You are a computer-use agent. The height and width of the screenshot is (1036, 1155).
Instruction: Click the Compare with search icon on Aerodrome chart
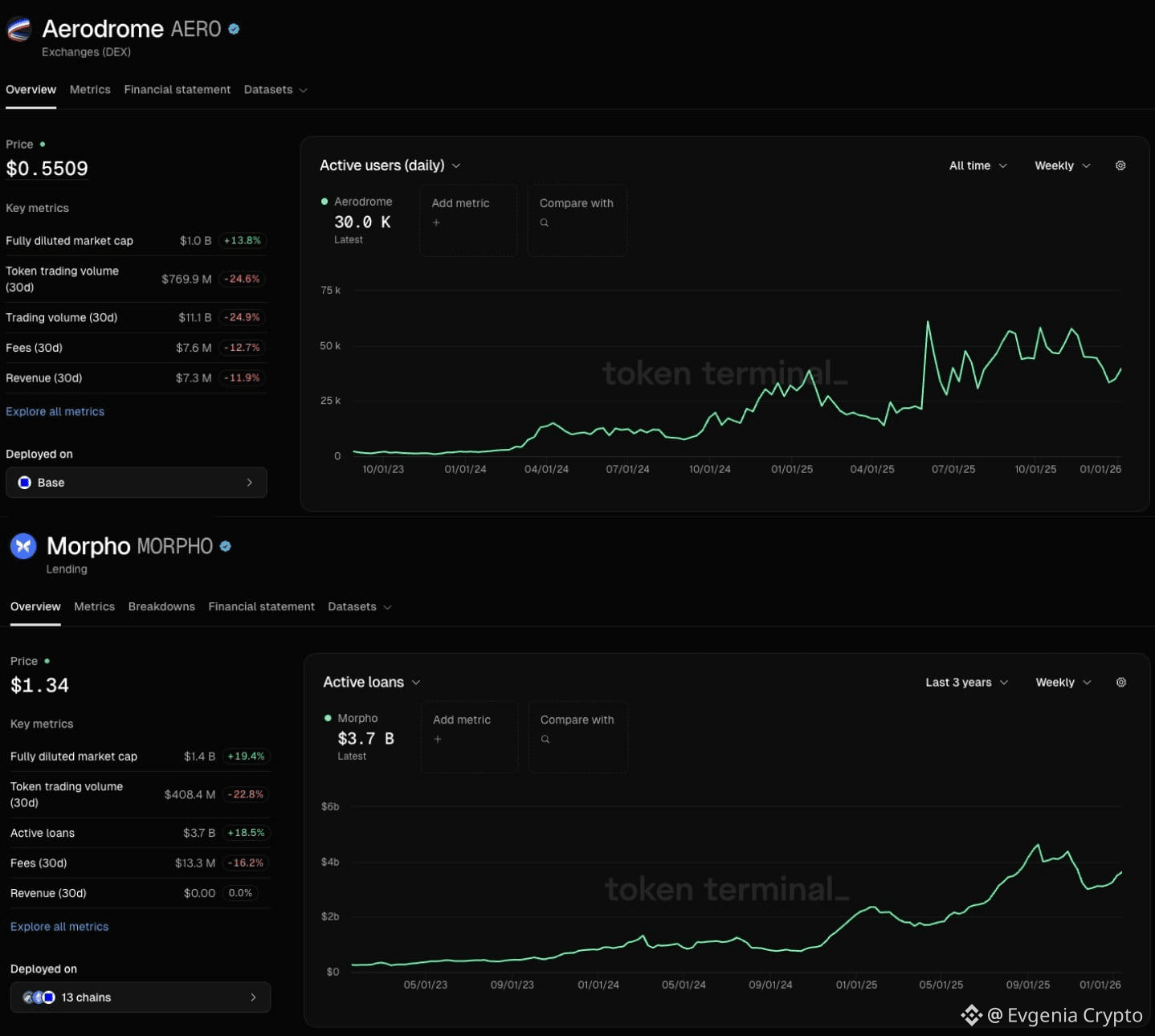click(x=545, y=222)
